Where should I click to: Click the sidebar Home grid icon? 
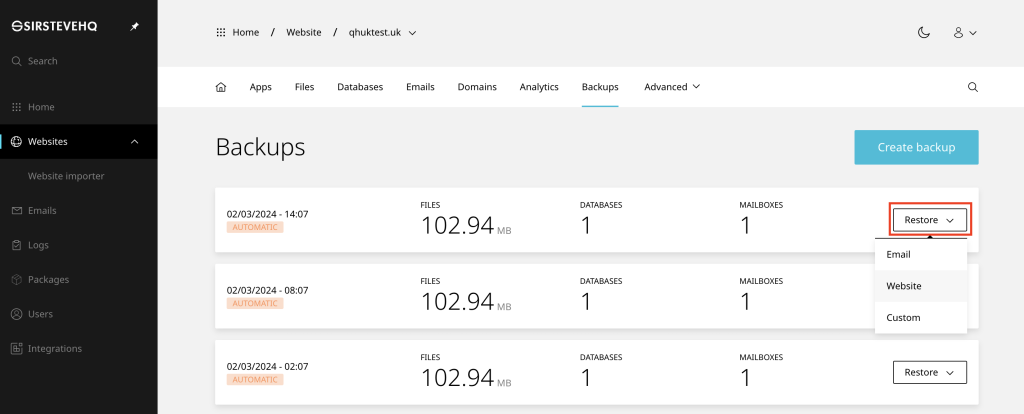[17, 107]
